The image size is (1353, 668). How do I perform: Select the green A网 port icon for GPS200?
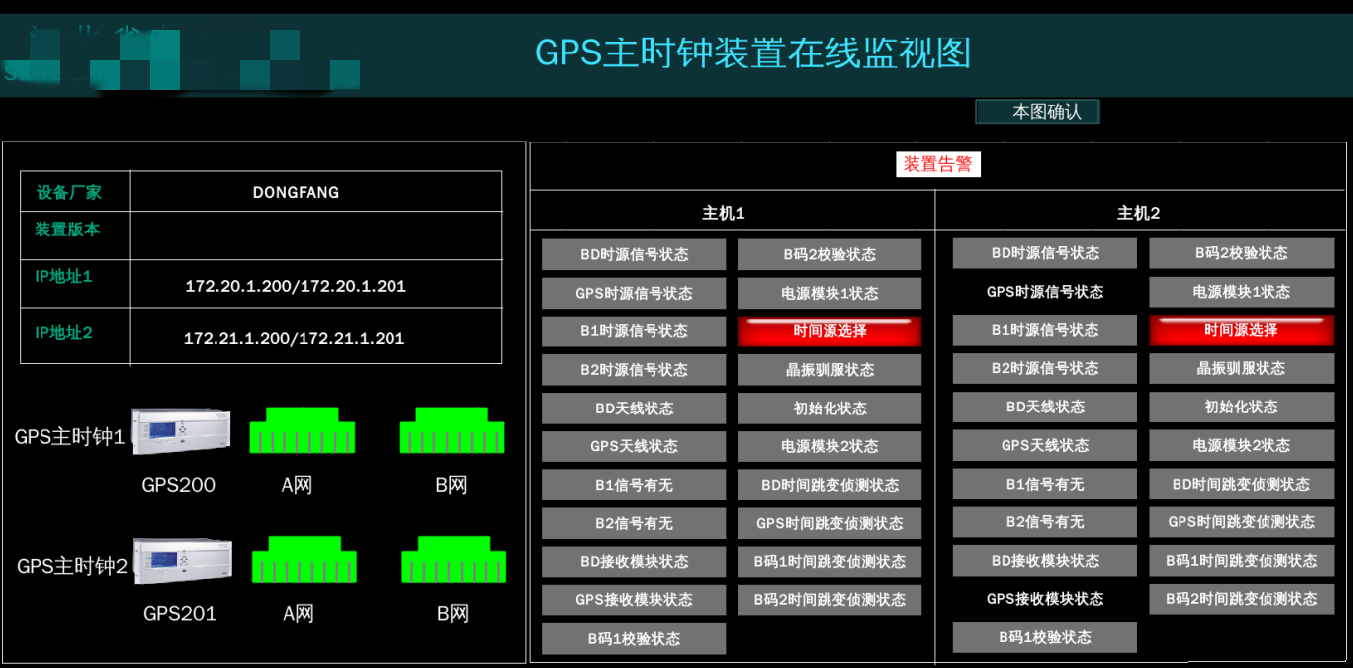coord(302,430)
